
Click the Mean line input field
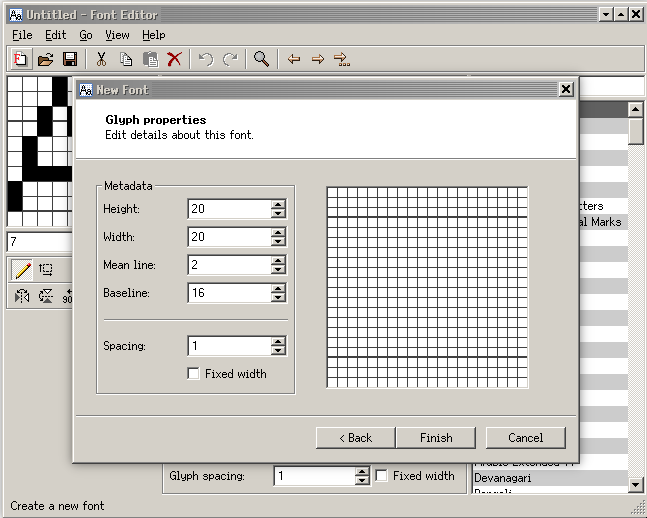pos(228,266)
